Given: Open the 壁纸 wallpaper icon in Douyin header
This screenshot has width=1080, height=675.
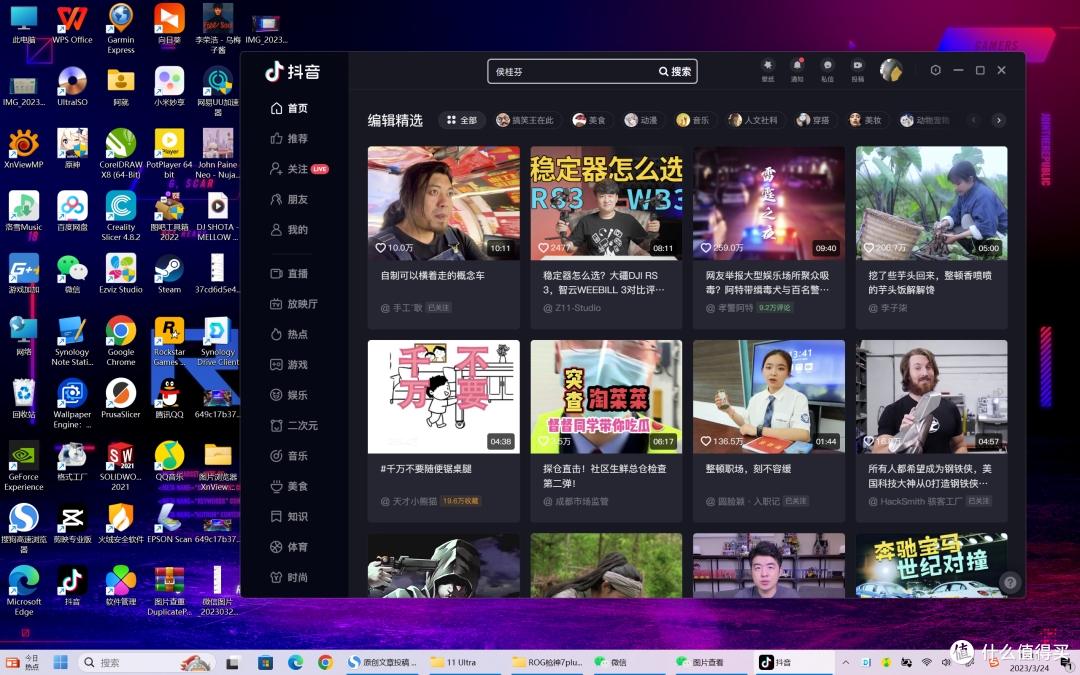Looking at the screenshot, I should pos(767,69).
